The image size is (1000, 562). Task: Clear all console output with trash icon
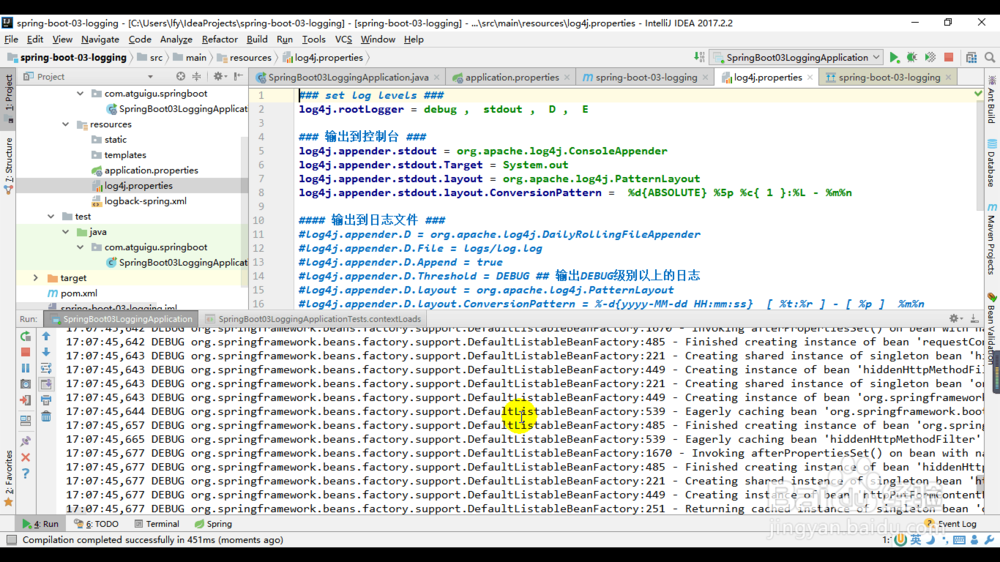46,417
